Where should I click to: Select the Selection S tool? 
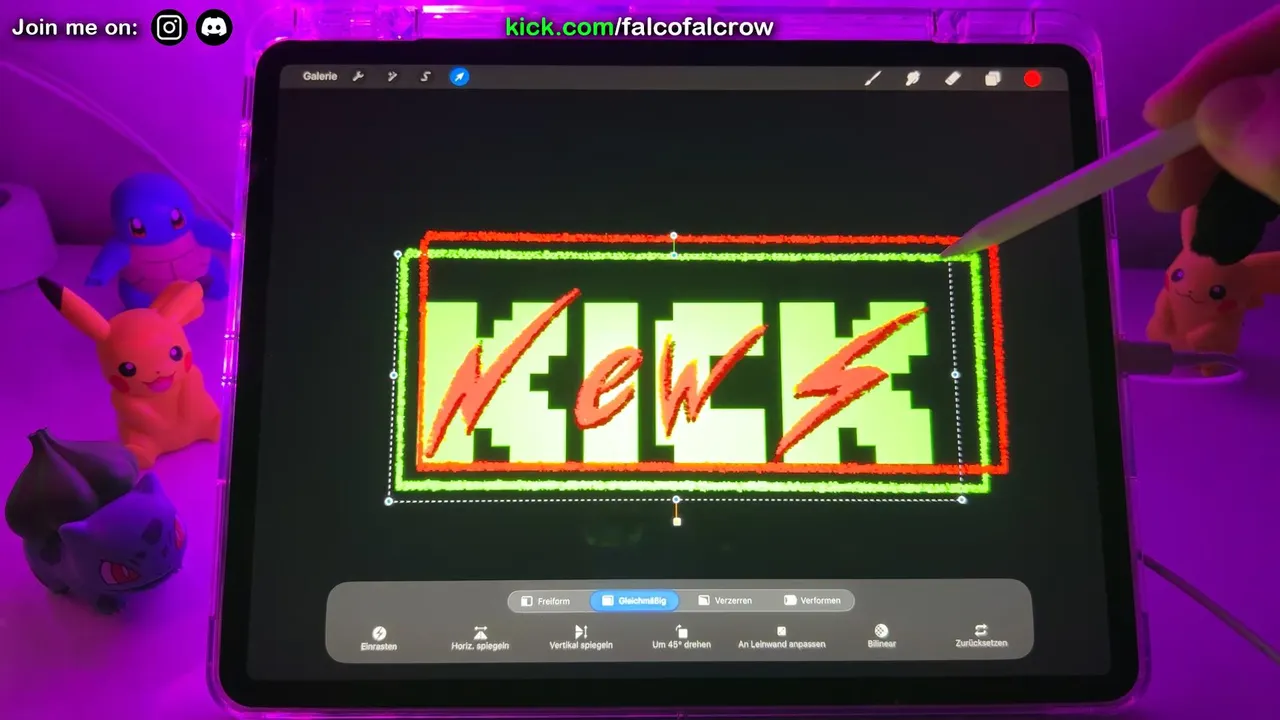pos(425,77)
